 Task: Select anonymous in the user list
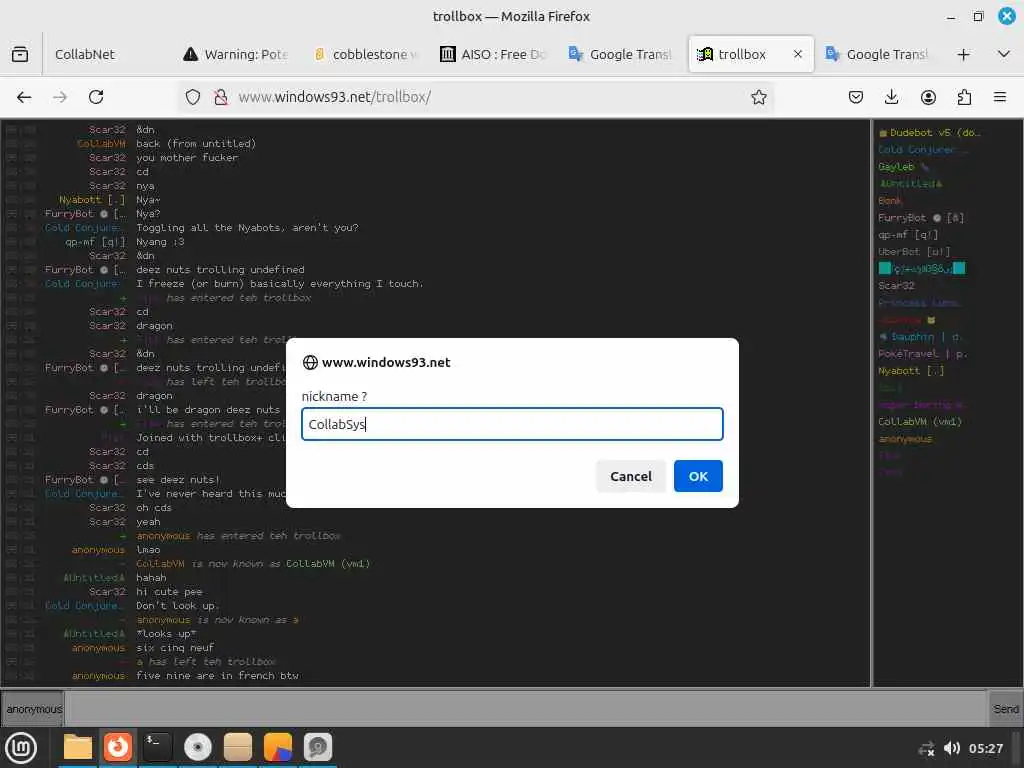(x=905, y=438)
